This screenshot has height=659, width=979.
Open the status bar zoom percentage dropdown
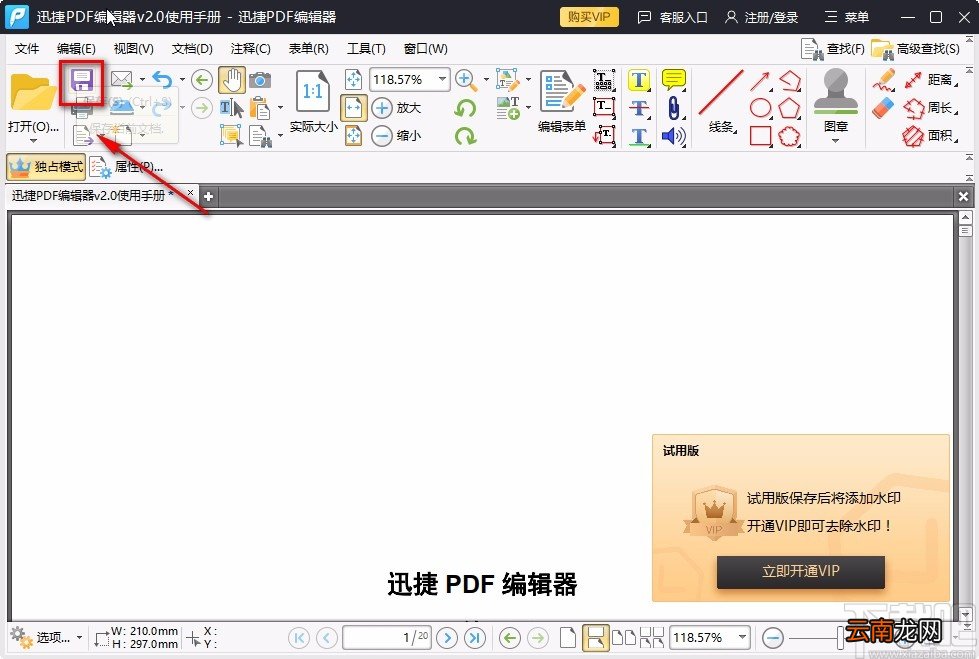[742, 638]
